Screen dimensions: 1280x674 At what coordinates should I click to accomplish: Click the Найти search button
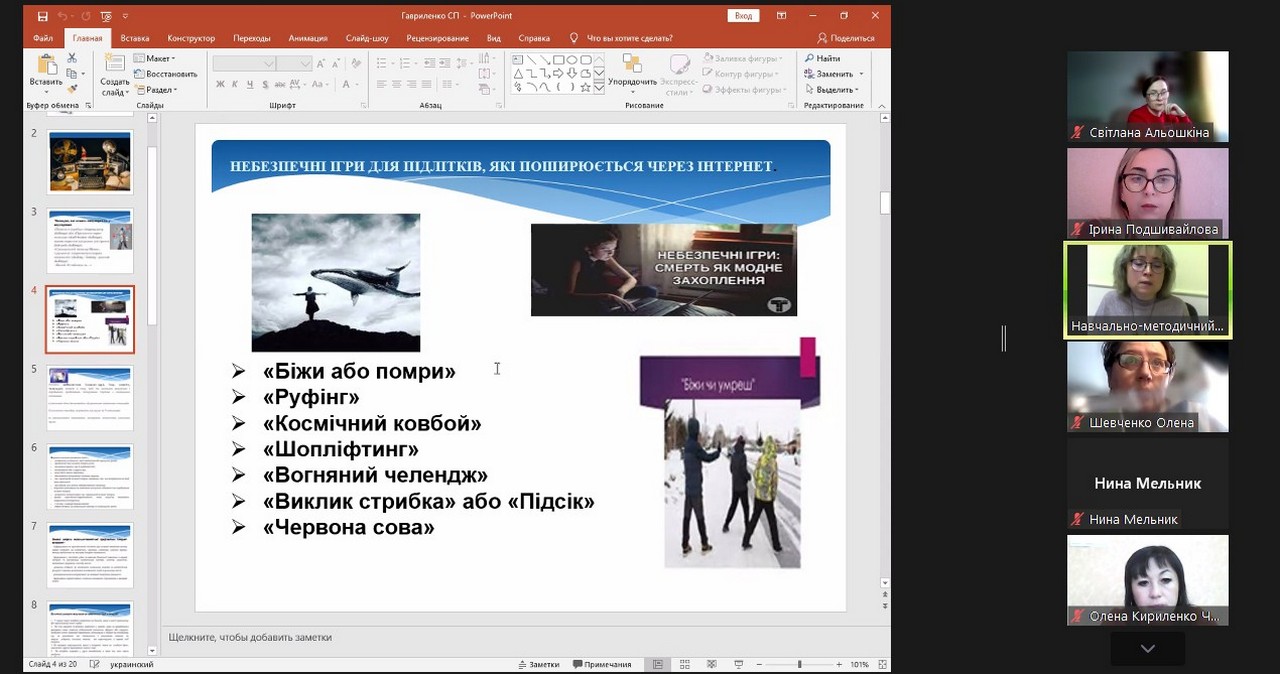[x=823, y=59]
